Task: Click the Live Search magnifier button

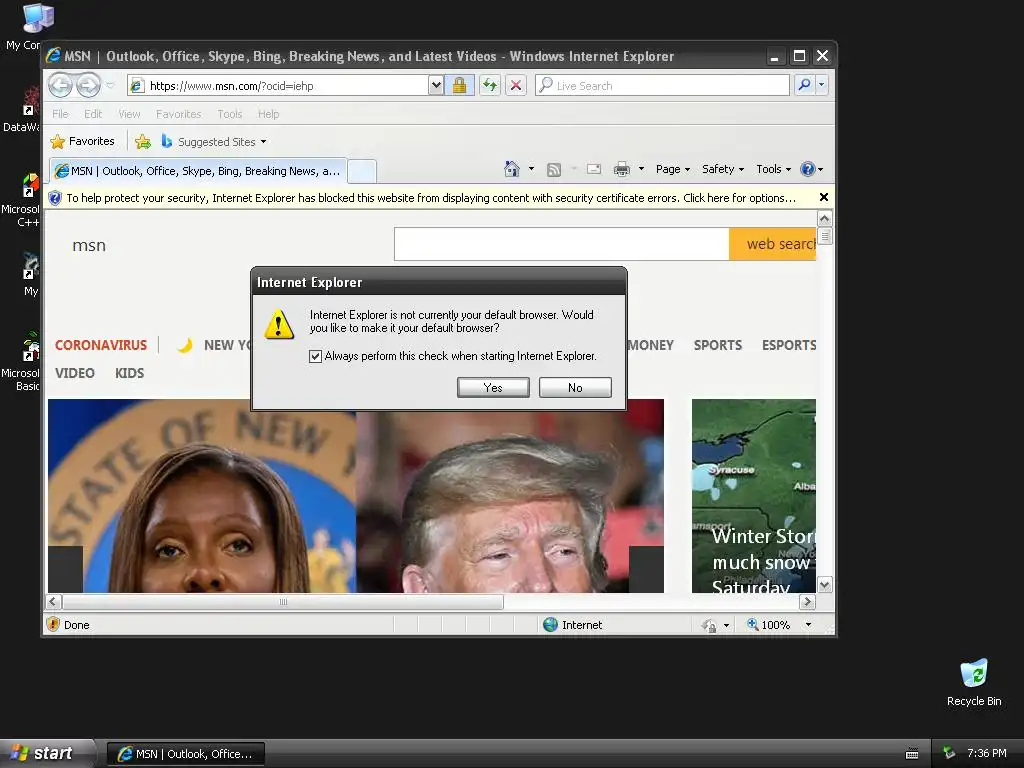Action: [x=805, y=85]
